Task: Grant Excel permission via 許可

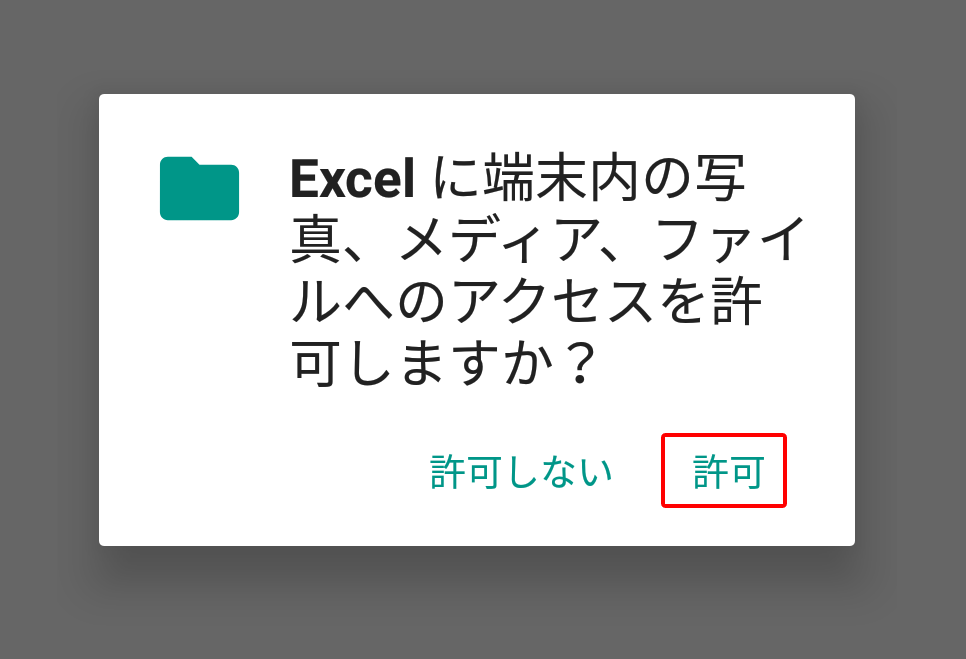Action: (x=724, y=471)
